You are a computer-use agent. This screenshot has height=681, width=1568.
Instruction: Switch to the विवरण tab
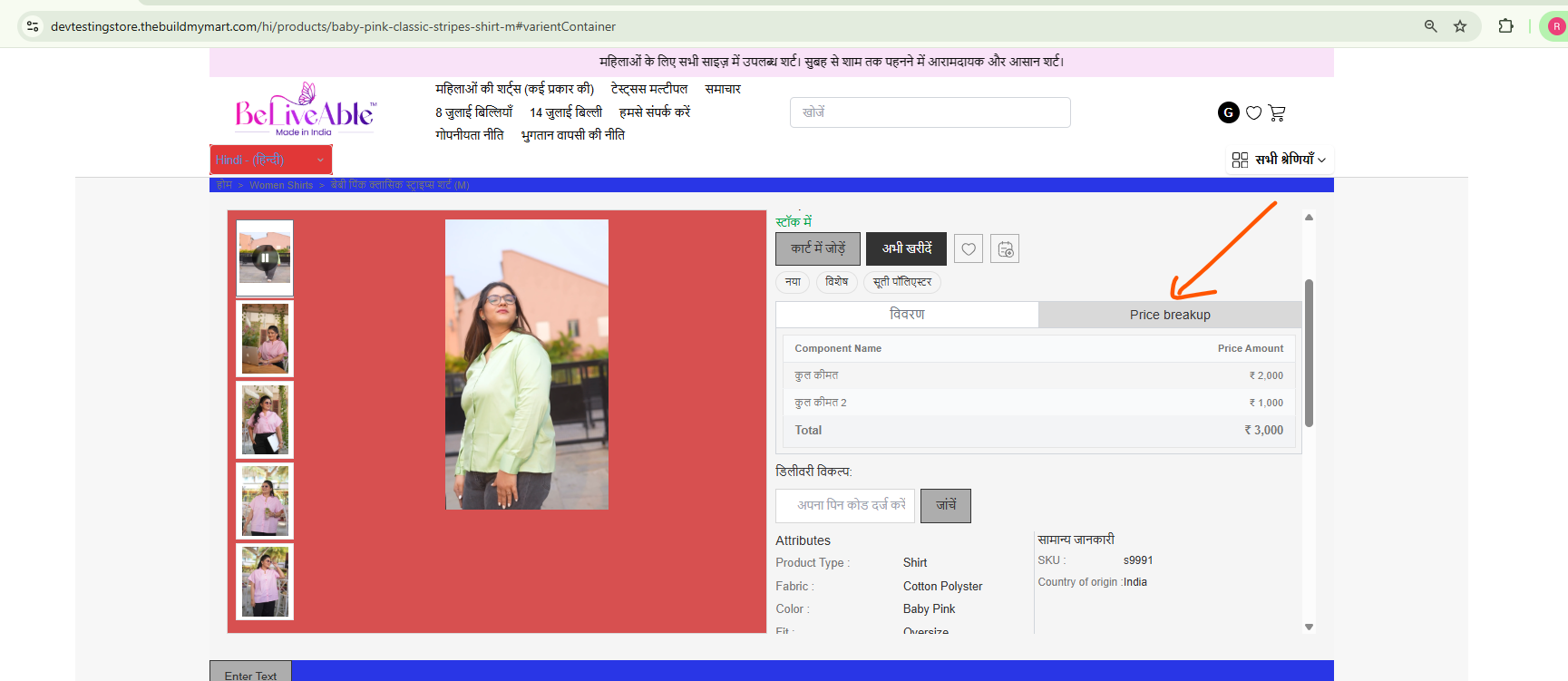[907, 315]
